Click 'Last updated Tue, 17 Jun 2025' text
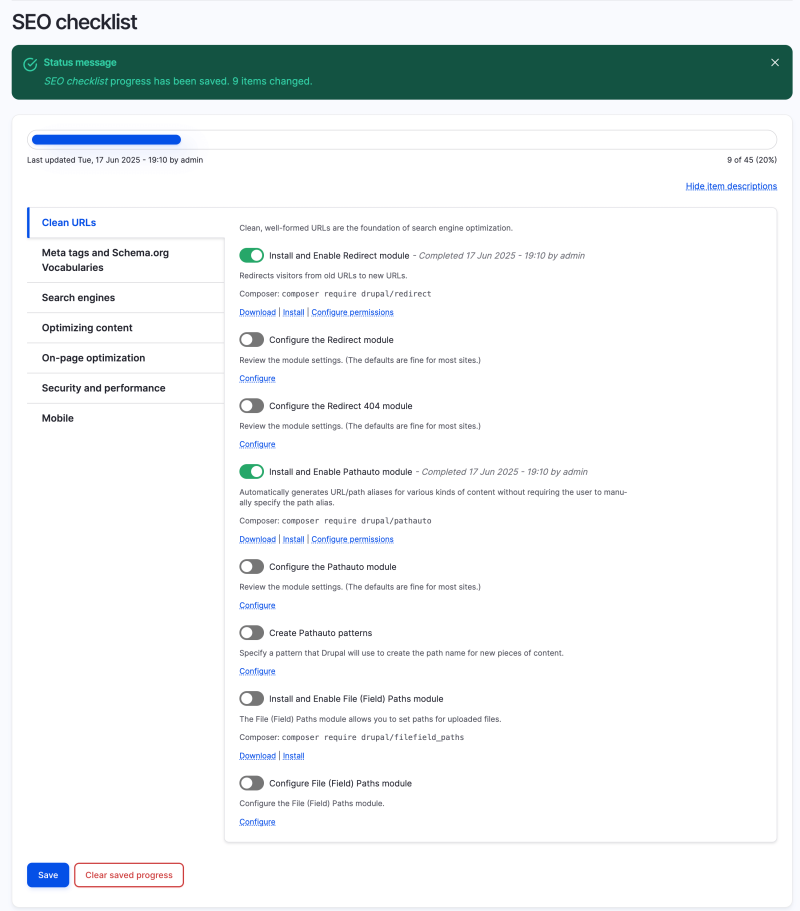The width and height of the screenshot is (800, 911). [115, 160]
